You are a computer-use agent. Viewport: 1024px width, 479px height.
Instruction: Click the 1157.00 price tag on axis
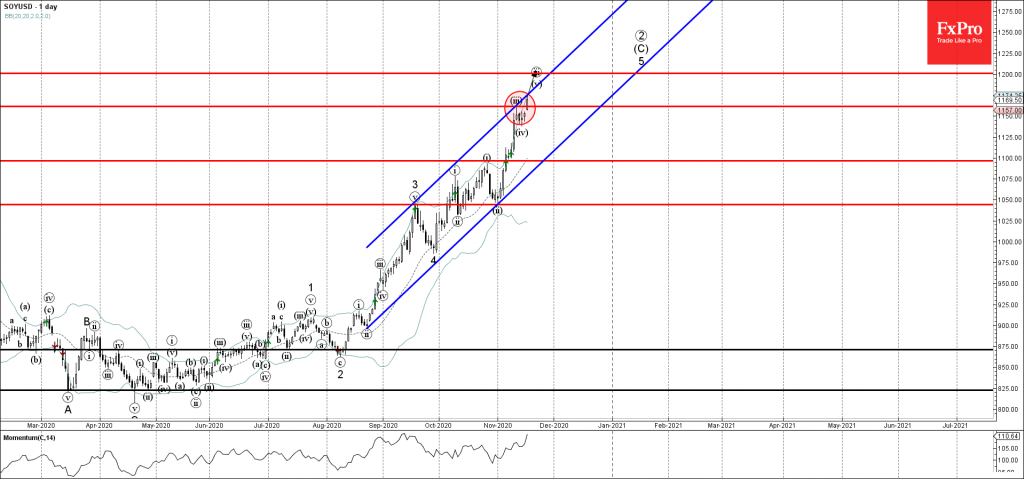(x=1005, y=108)
